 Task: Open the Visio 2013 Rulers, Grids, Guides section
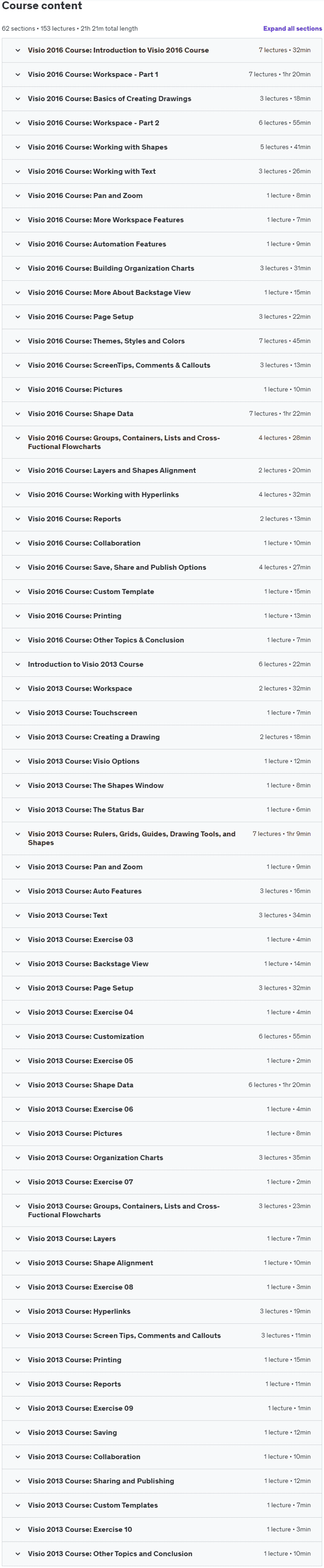[162, 839]
